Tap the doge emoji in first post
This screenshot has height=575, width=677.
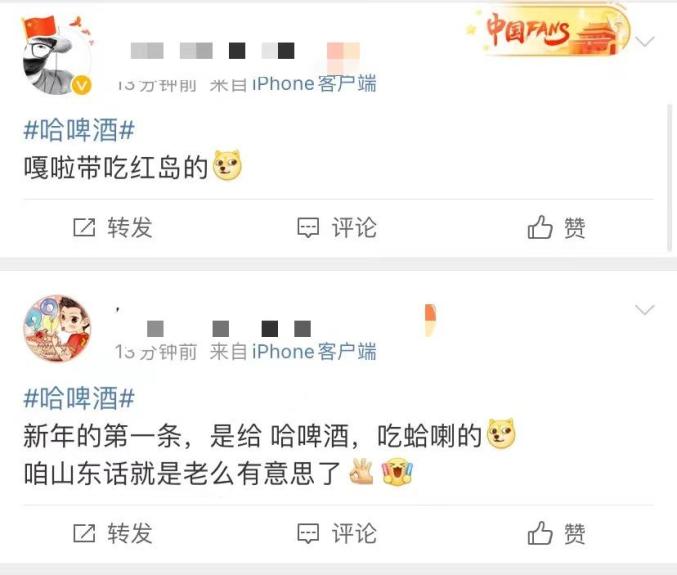tap(228, 165)
